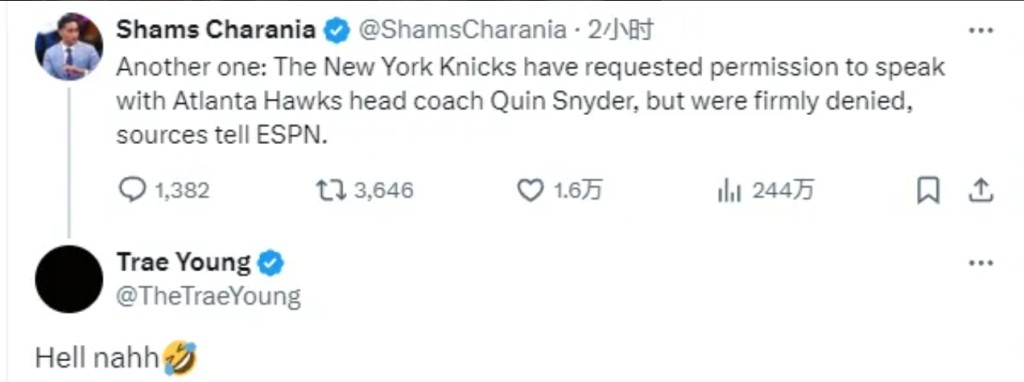
Task: Share the tweet with the upload arrow icon
Action: (979, 191)
